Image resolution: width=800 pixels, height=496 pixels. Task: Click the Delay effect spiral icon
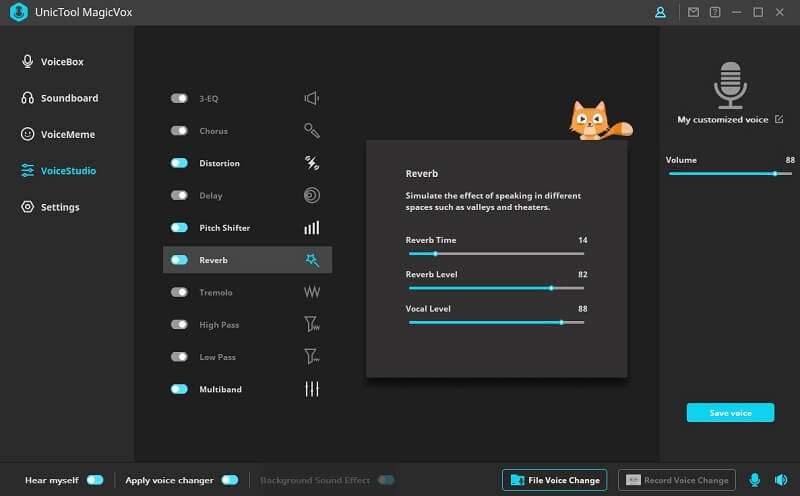[x=311, y=196]
